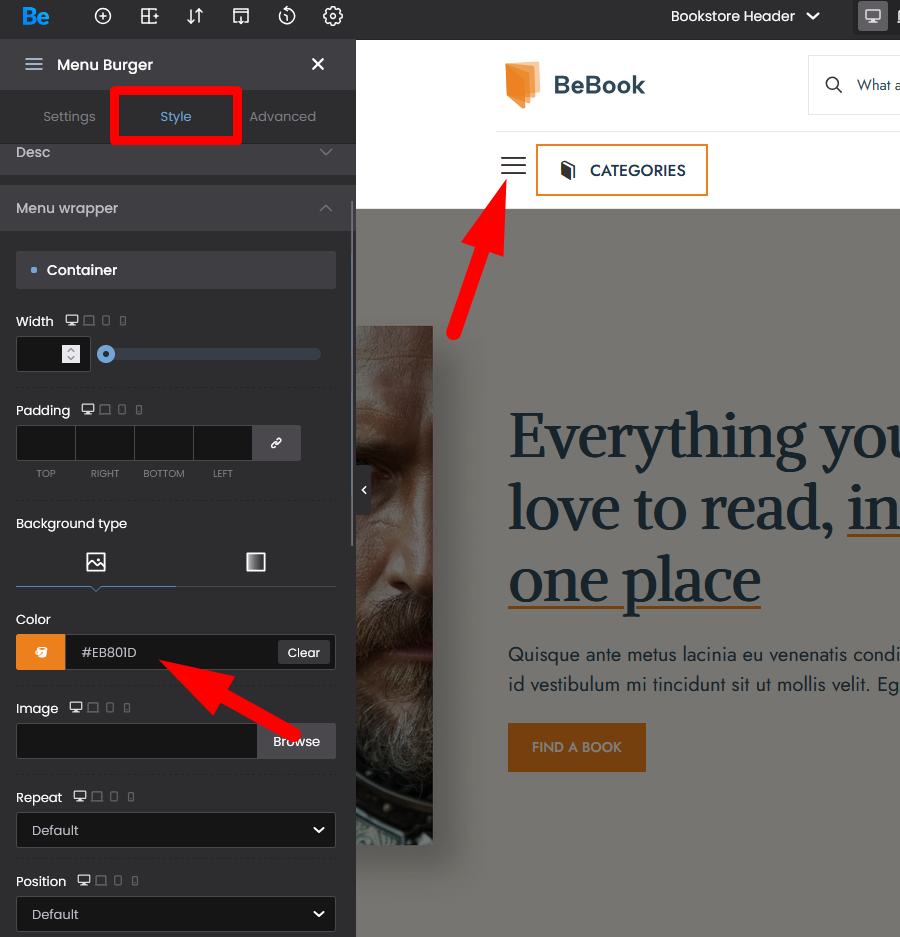Select tablet device for Image

tap(110, 708)
